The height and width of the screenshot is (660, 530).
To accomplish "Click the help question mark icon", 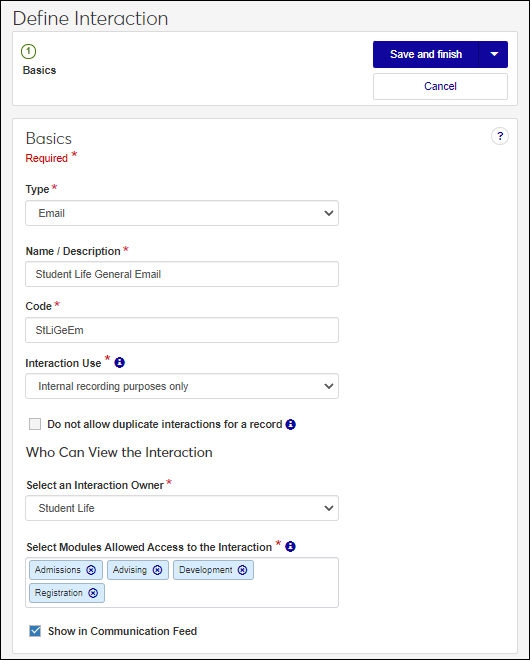I will coord(500,136).
